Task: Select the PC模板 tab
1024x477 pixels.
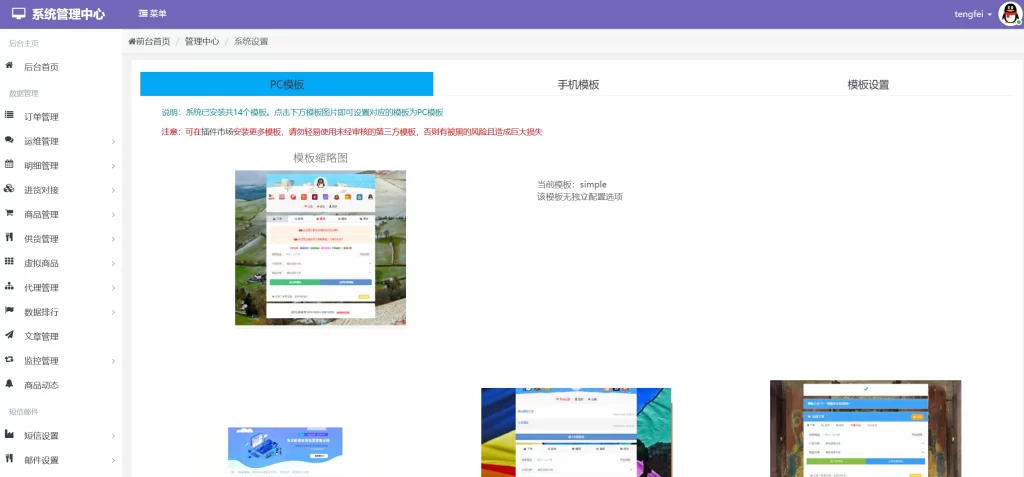Action: tap(287, 85)
